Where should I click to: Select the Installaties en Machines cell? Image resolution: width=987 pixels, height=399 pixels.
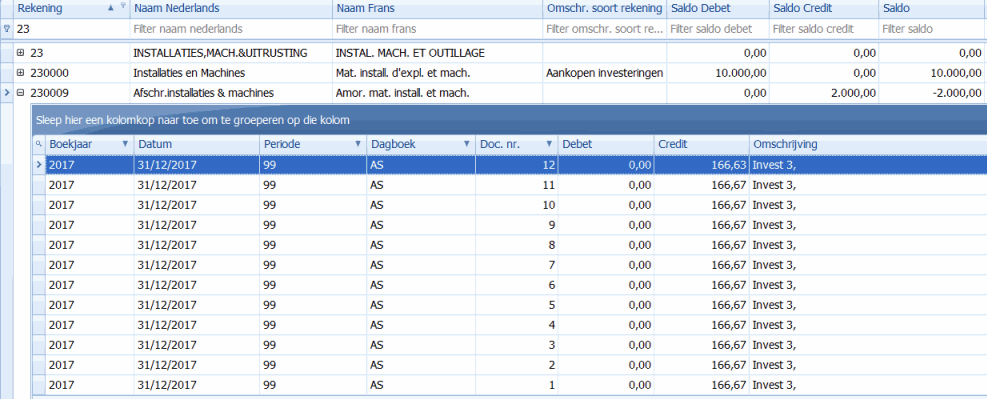231,73
